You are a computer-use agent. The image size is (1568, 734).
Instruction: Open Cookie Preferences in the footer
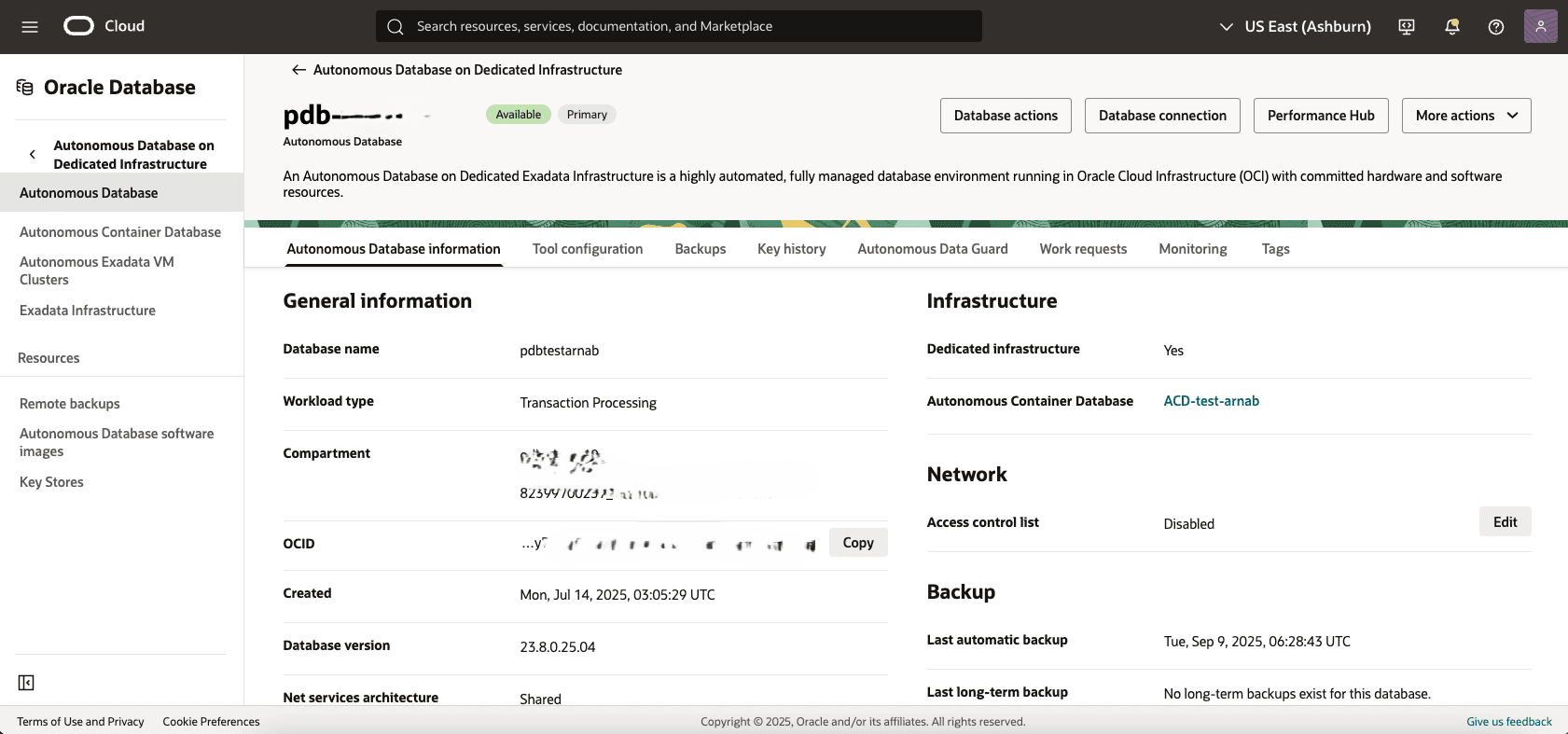212,722
